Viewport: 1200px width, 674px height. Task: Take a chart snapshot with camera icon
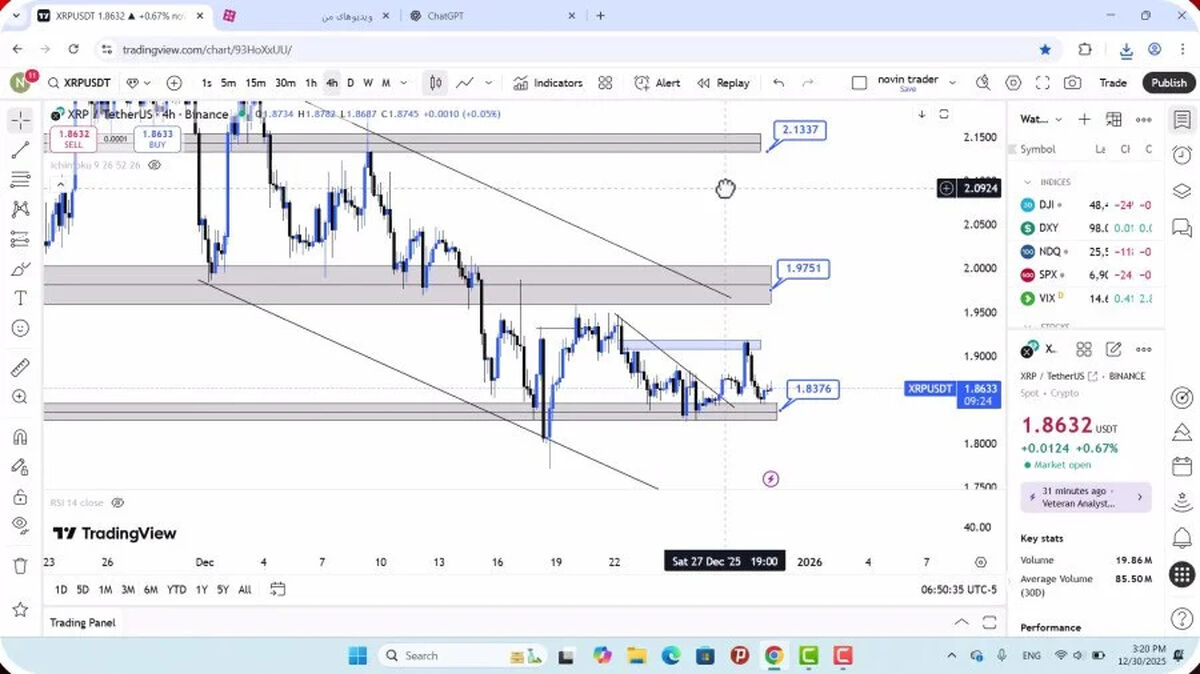(x=1072, y=83)
